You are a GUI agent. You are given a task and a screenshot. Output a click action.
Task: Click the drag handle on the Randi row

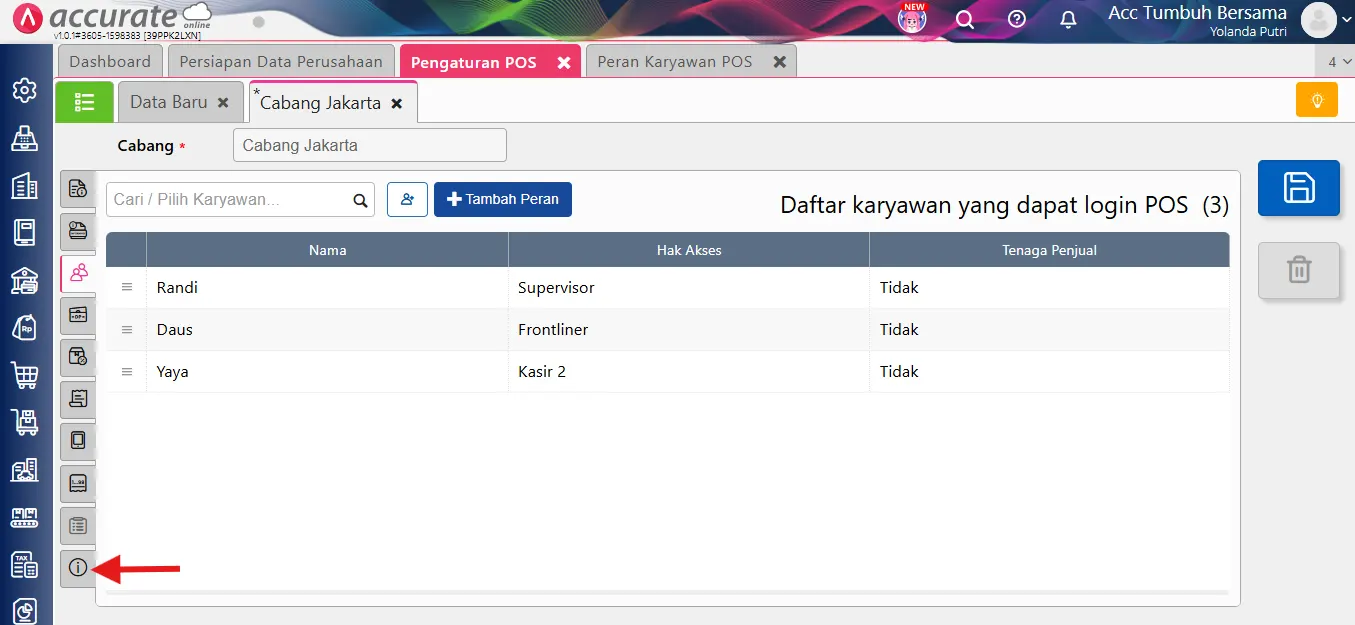[127, 287]
